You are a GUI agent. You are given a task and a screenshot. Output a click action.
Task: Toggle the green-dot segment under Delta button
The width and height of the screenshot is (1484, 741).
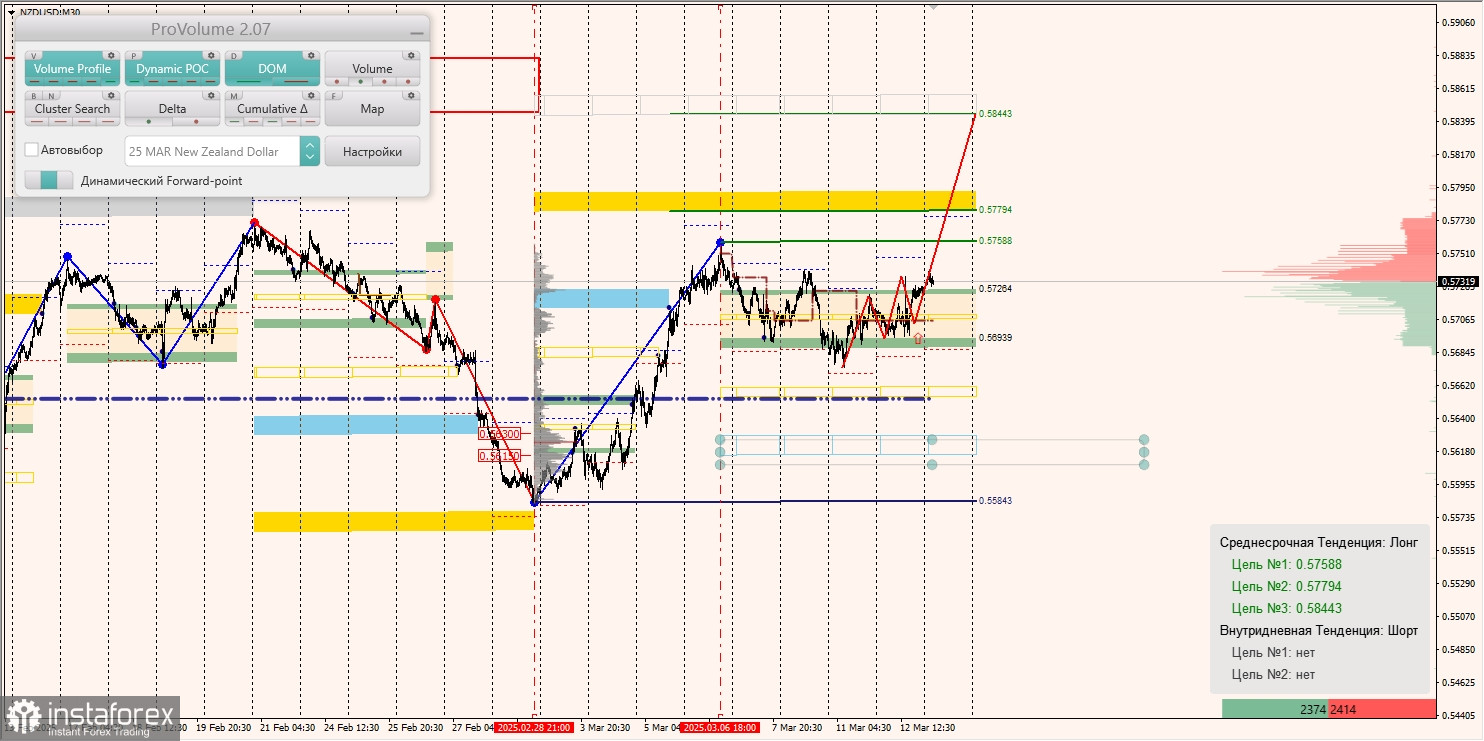(148, 121)
